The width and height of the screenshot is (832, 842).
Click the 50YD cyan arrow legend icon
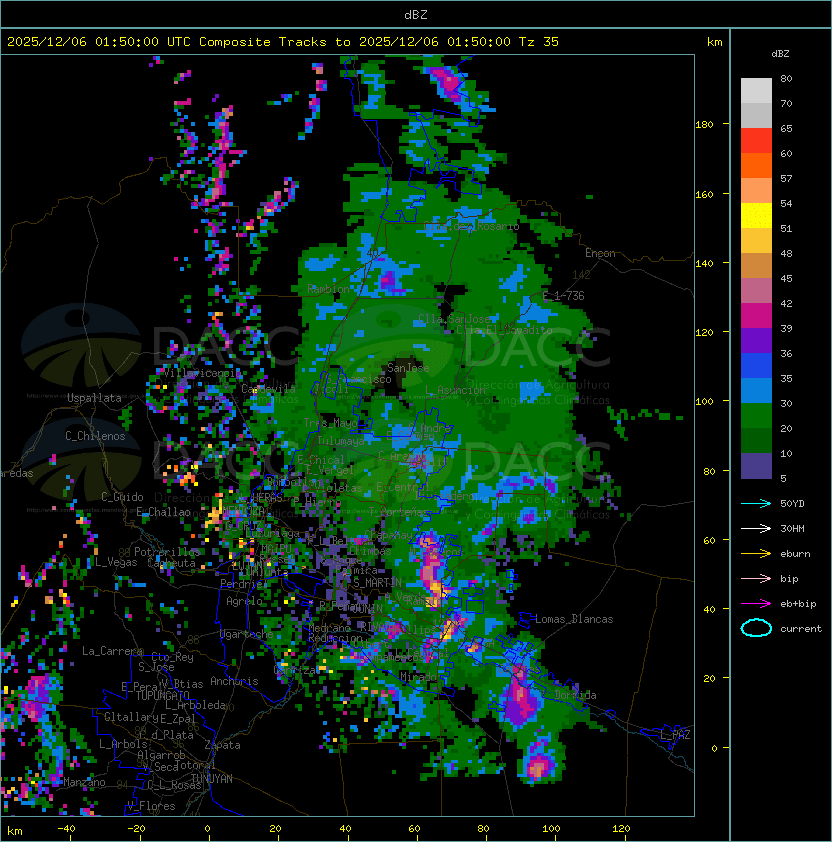[756, 503]
